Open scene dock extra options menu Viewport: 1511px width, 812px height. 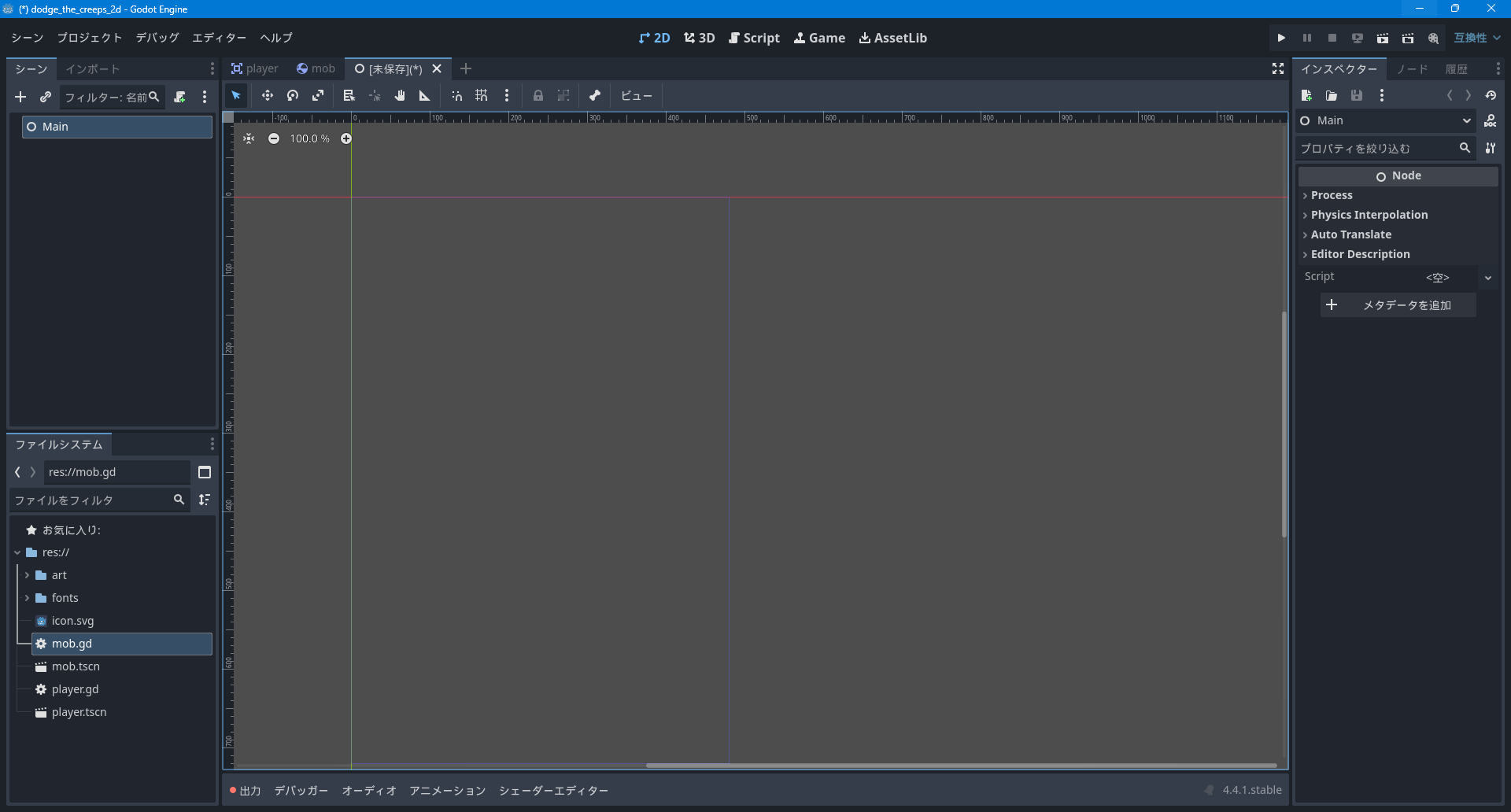[205, 97]
